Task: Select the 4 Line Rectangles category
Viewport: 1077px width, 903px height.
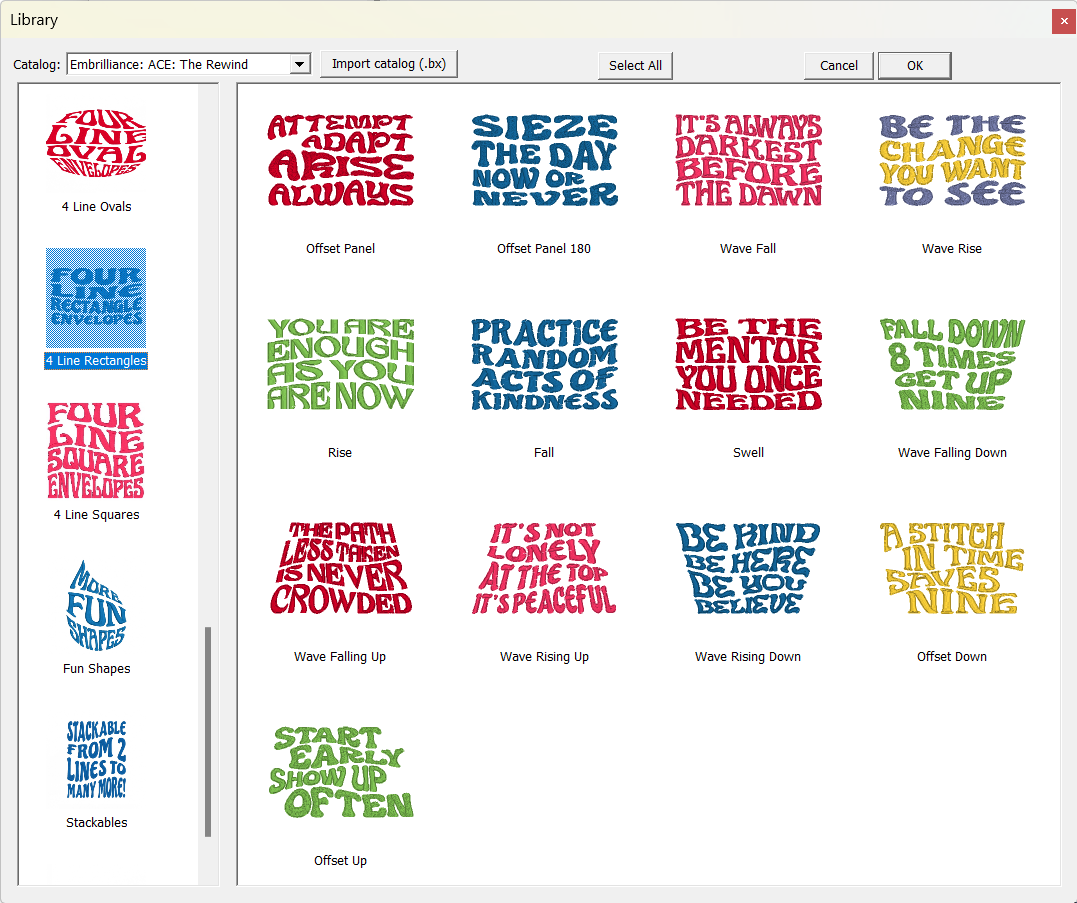Action: coord(96,299)
